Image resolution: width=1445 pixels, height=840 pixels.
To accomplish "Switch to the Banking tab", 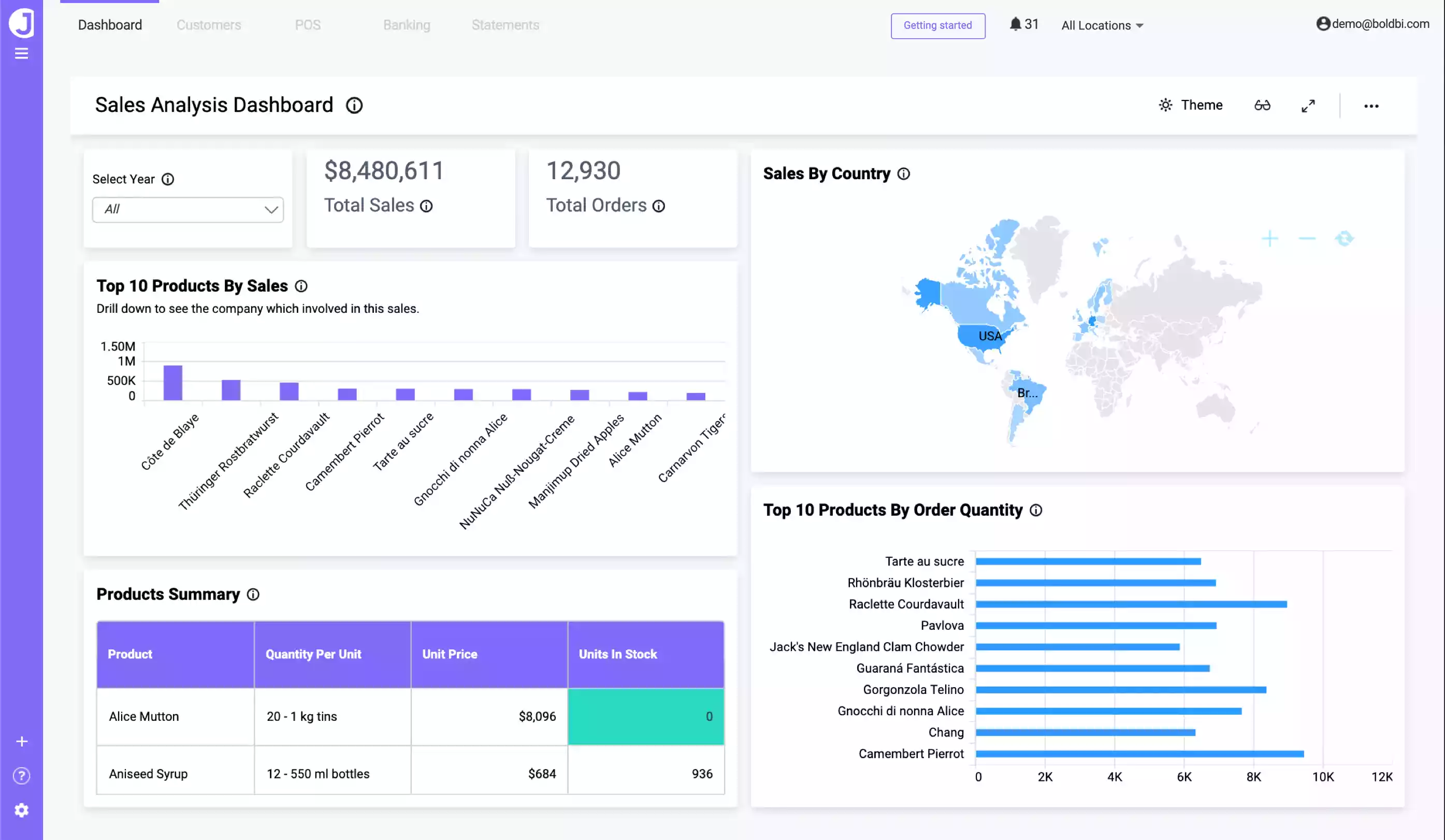I will tap(407, 25).
